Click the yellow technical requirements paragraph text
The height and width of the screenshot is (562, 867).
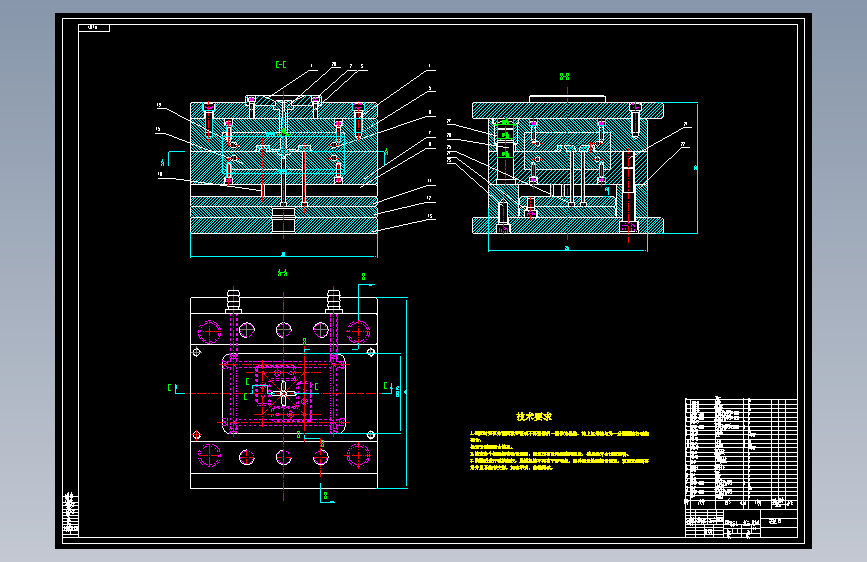pos(560,450)
